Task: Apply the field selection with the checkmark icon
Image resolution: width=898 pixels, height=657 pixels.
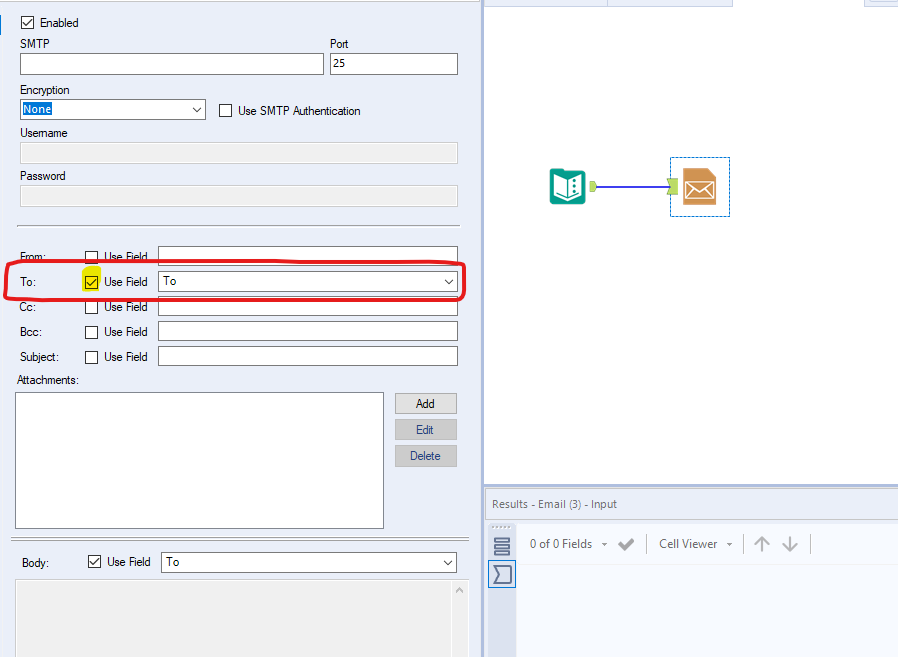Action: (626, 543)
